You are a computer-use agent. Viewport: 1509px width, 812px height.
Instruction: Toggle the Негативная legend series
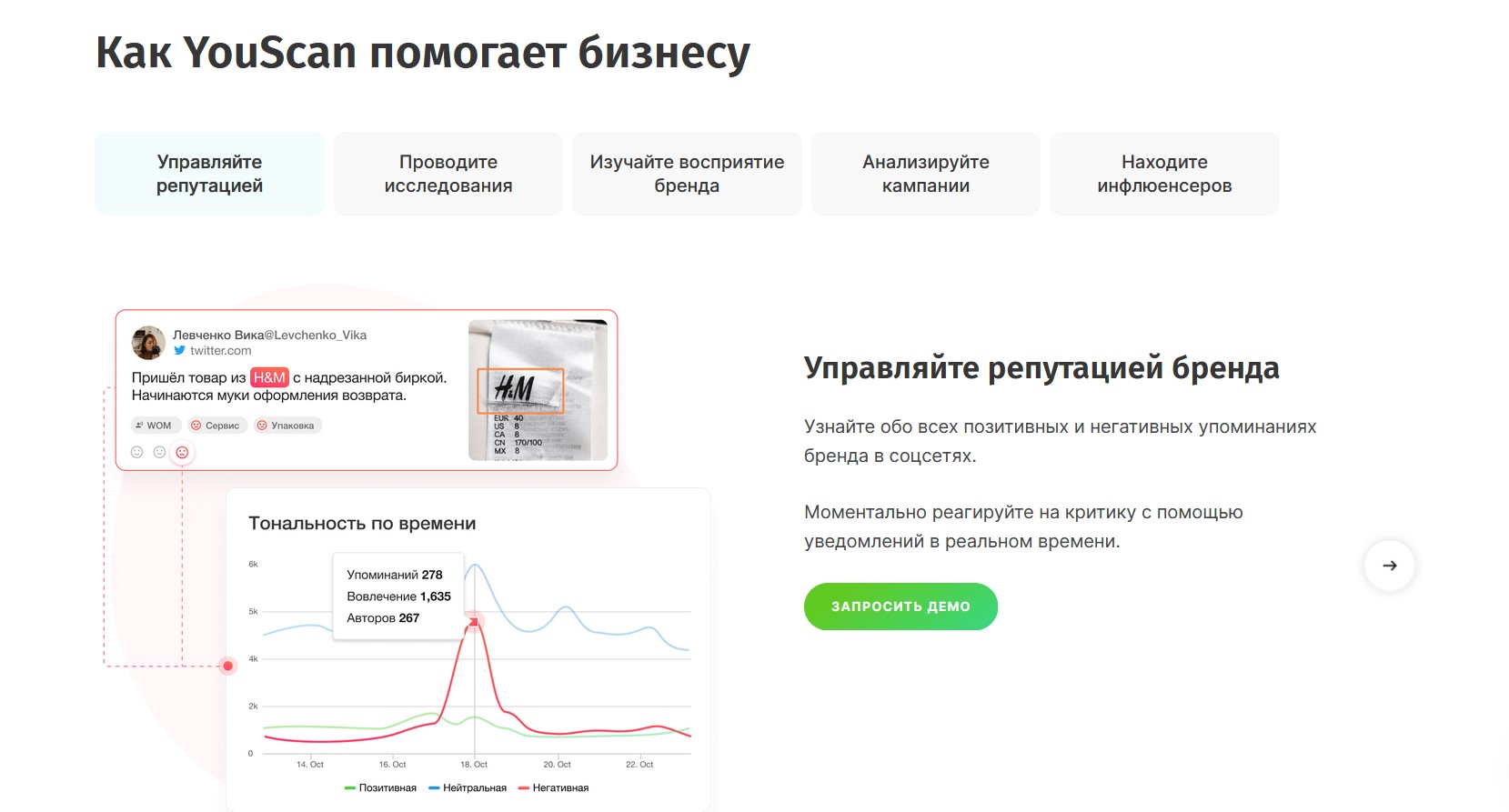tap(554, 788)
